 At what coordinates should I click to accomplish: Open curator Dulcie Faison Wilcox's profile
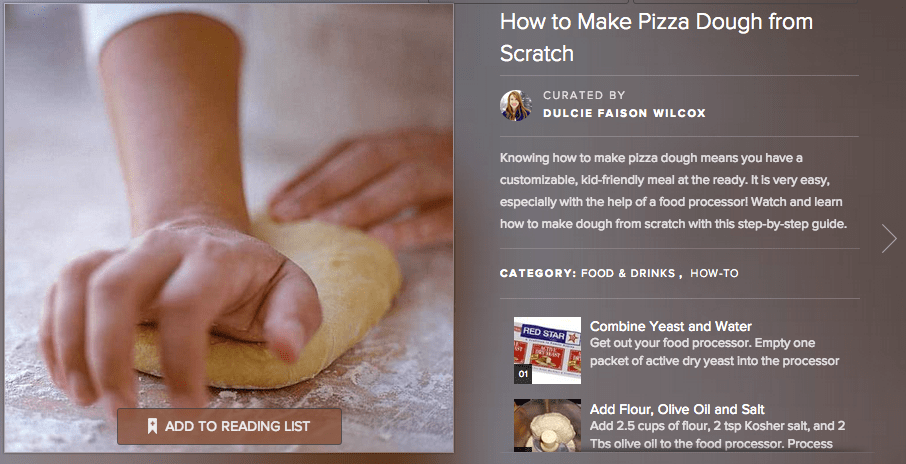(624, 113)
